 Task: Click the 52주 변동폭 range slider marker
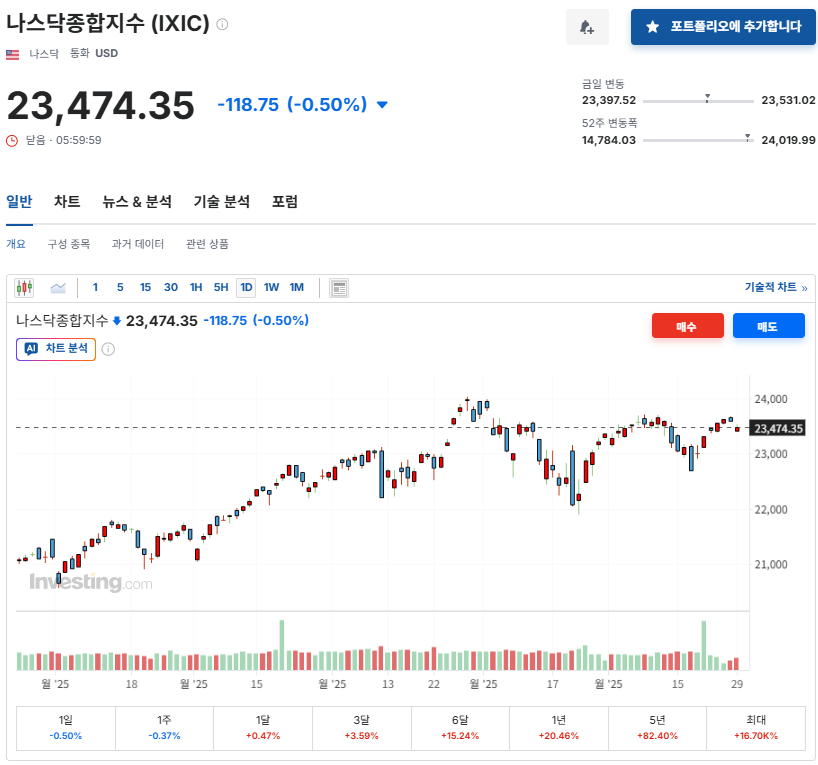point(748,138)
